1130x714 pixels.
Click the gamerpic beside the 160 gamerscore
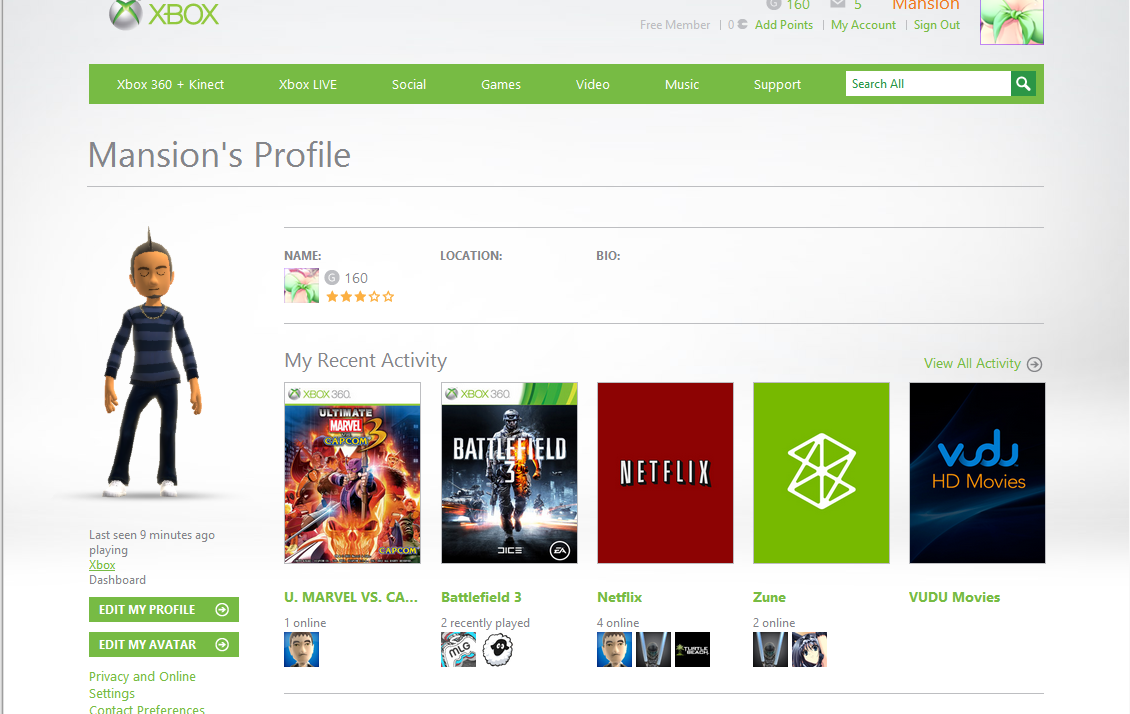point(301,285)
